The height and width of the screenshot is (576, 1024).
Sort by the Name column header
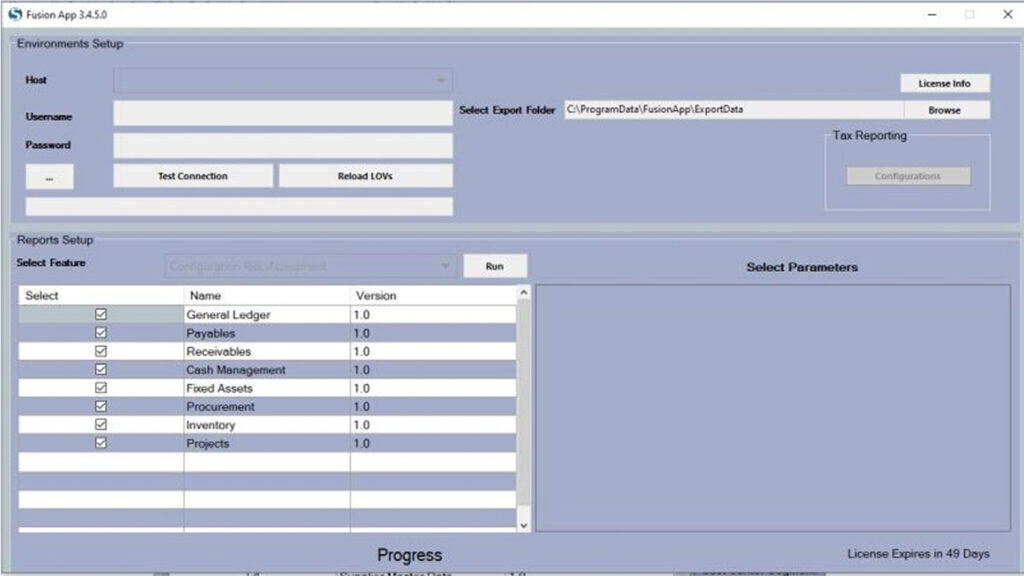(x=266, y=296)
